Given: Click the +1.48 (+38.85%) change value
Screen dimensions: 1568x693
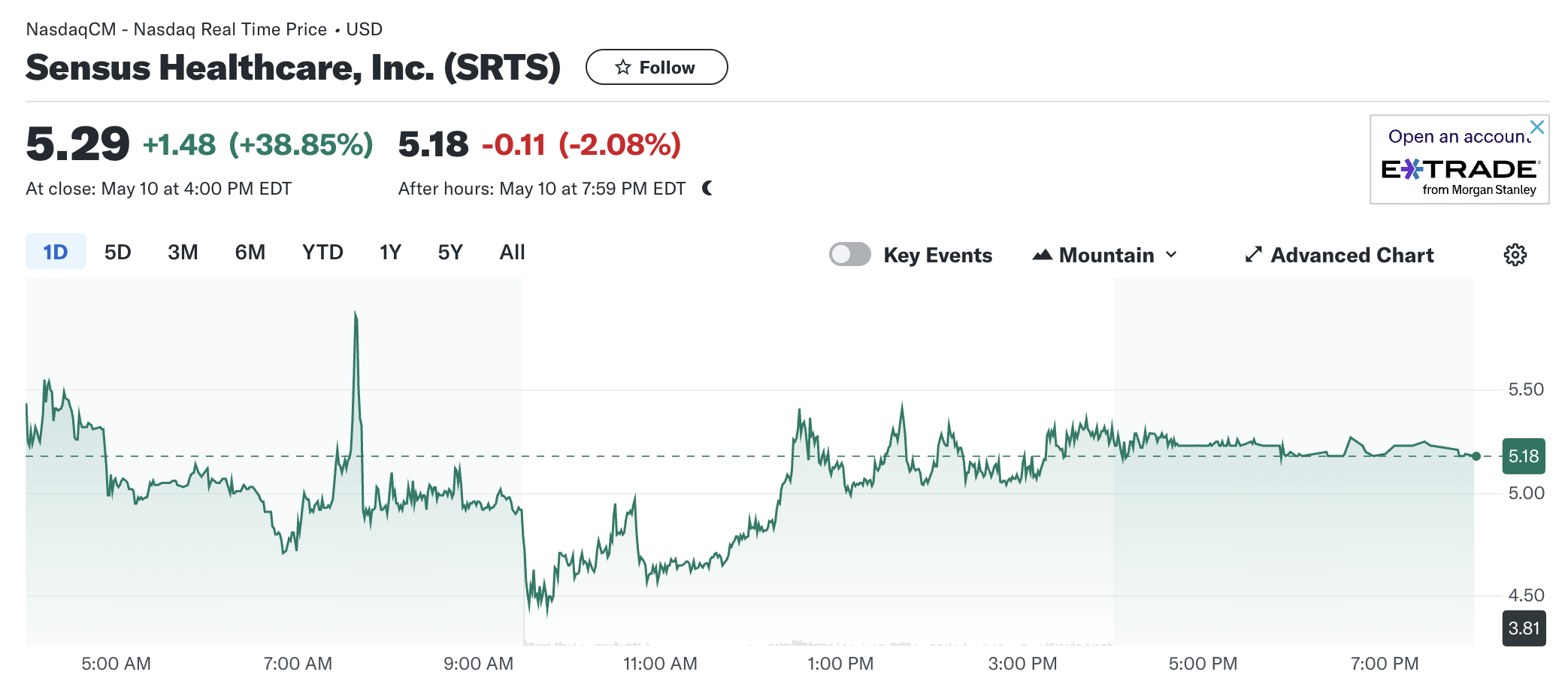Looking at the screenshot, I should click(x=258, y=144).
